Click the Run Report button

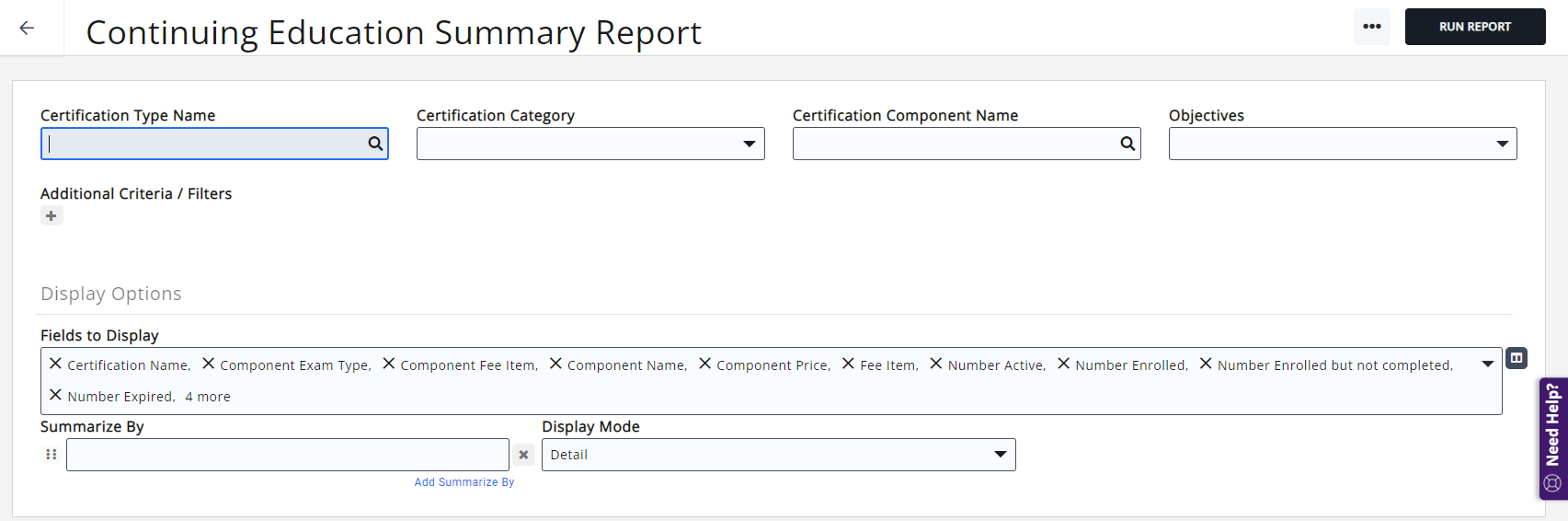(x=1474, y=27)
